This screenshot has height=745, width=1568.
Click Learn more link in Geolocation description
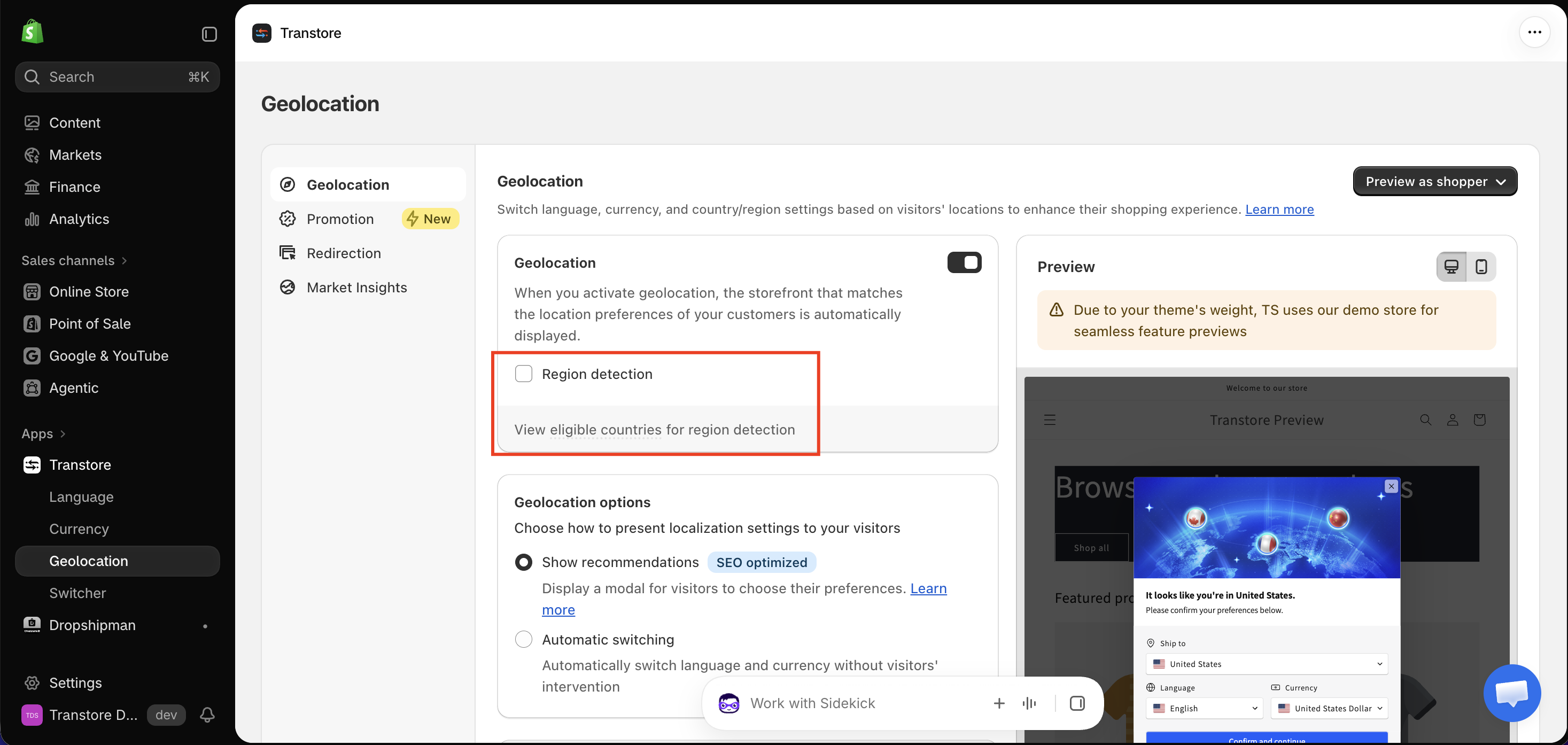pyautogui.click(x=1279, y=209)
